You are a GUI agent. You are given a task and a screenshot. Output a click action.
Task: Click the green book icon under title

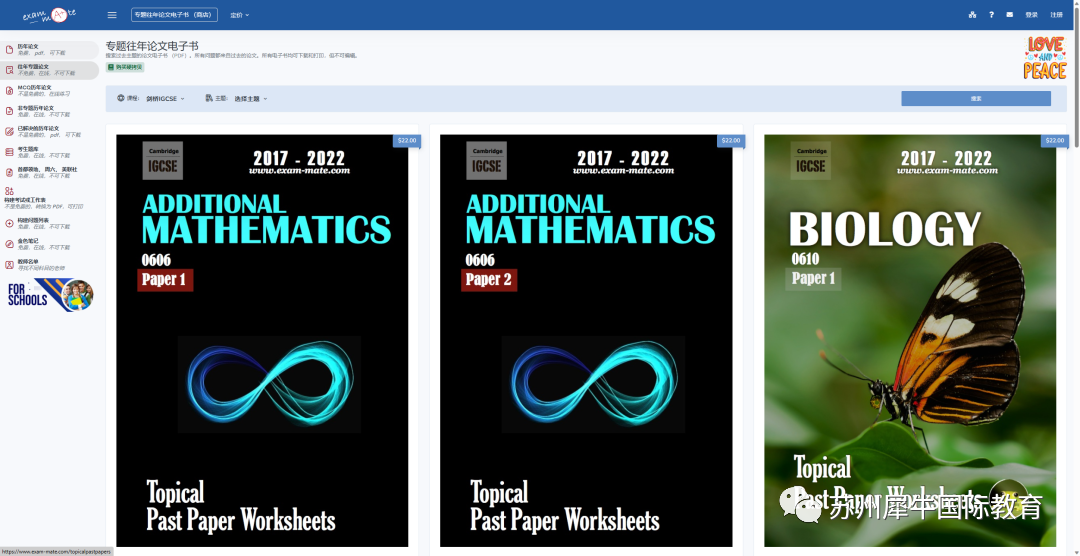coord(111,68)
